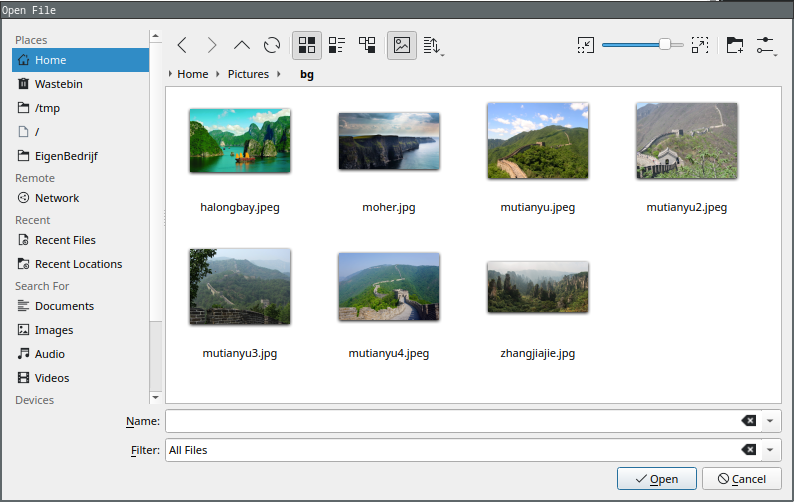Open the options settings sliders icon
Image resolution: width=794 pixels, height=502 pixels.
coord(766,45)
